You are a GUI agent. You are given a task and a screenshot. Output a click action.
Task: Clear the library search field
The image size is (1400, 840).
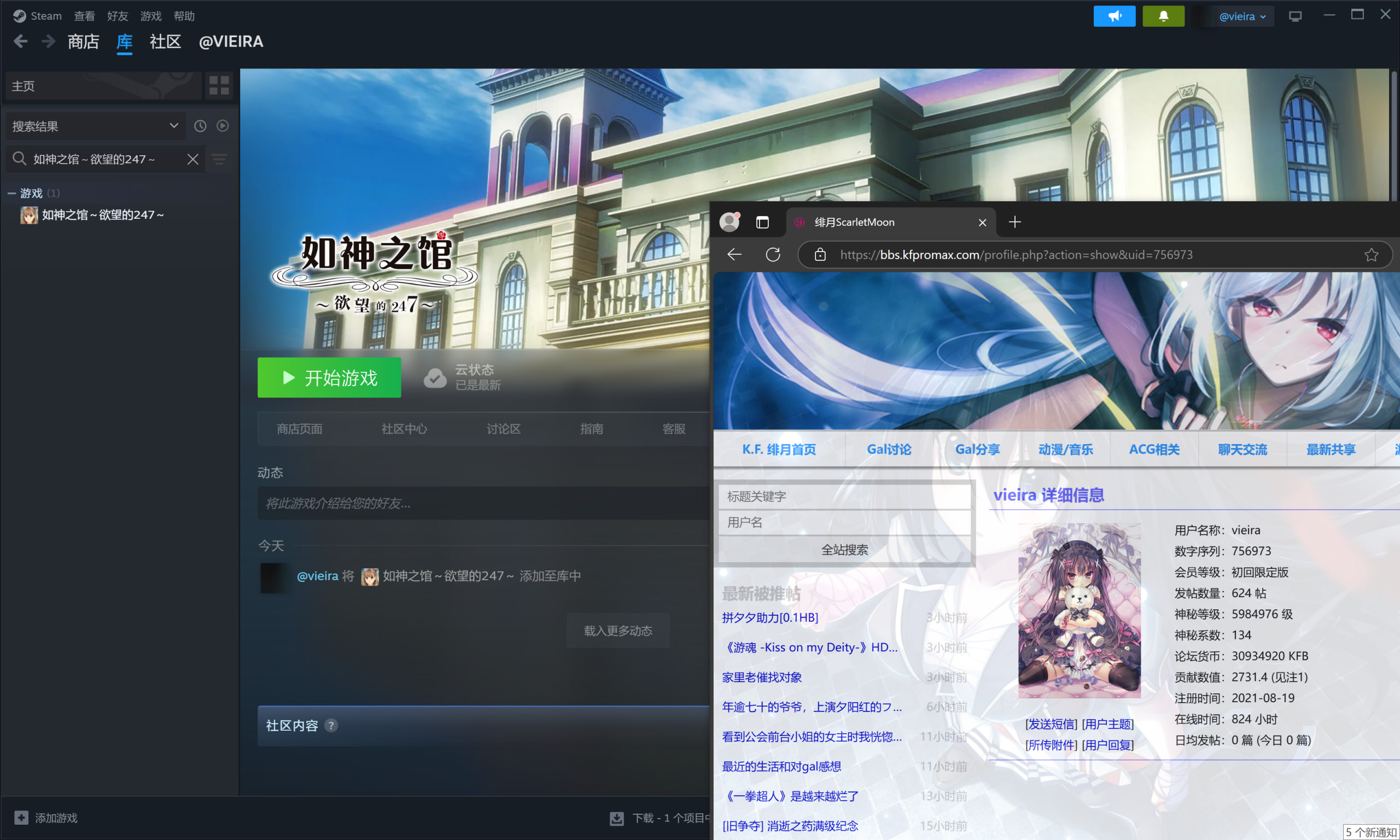tap(193, 160)
